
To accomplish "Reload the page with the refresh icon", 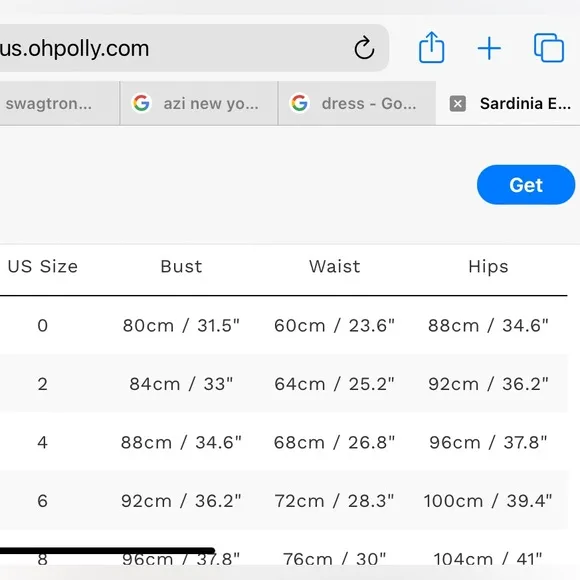I will click(x=364, y=48).
